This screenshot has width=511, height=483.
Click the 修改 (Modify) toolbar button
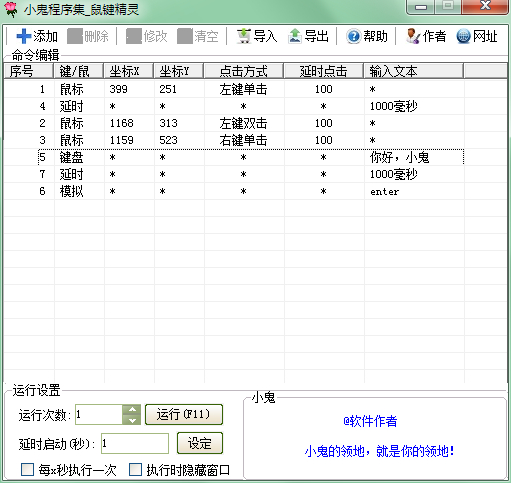[147, 36]
